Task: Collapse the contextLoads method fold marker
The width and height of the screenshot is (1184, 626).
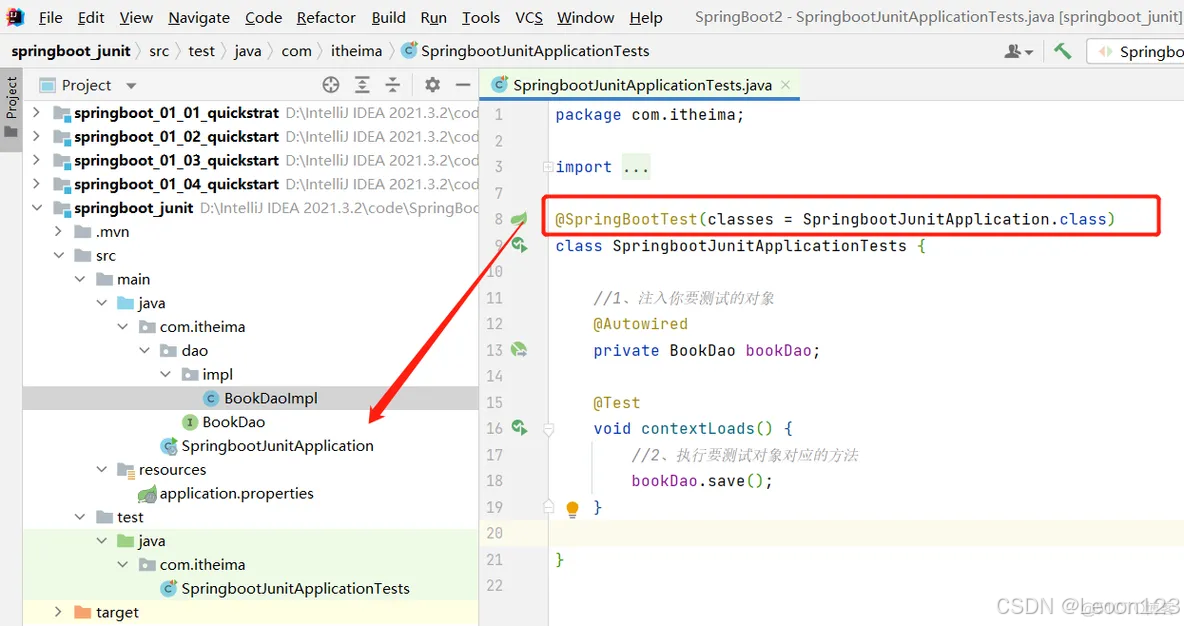Action: coord(549,429)
